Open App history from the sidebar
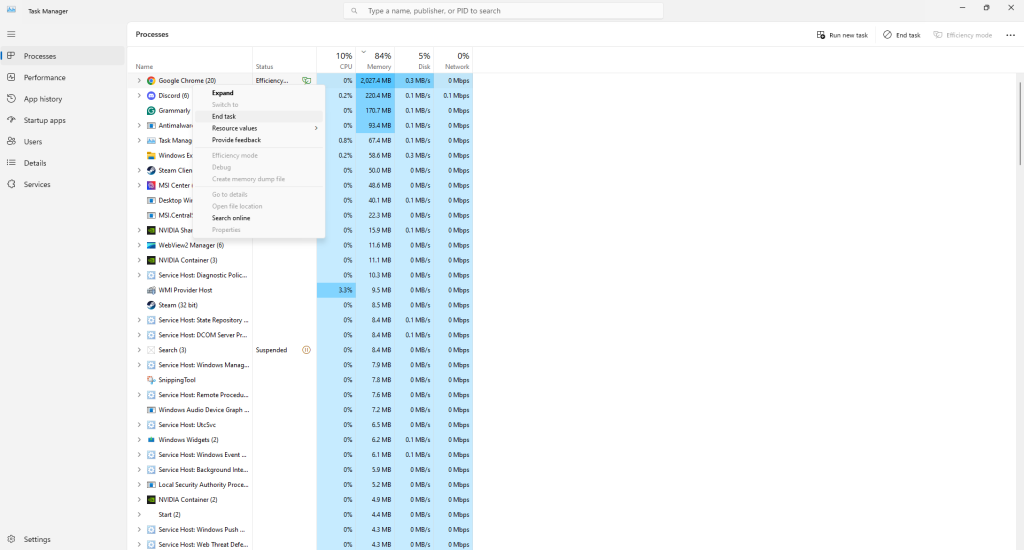Image resolution: width=1024 pixels, height=550 pixels. coord(43,99)
